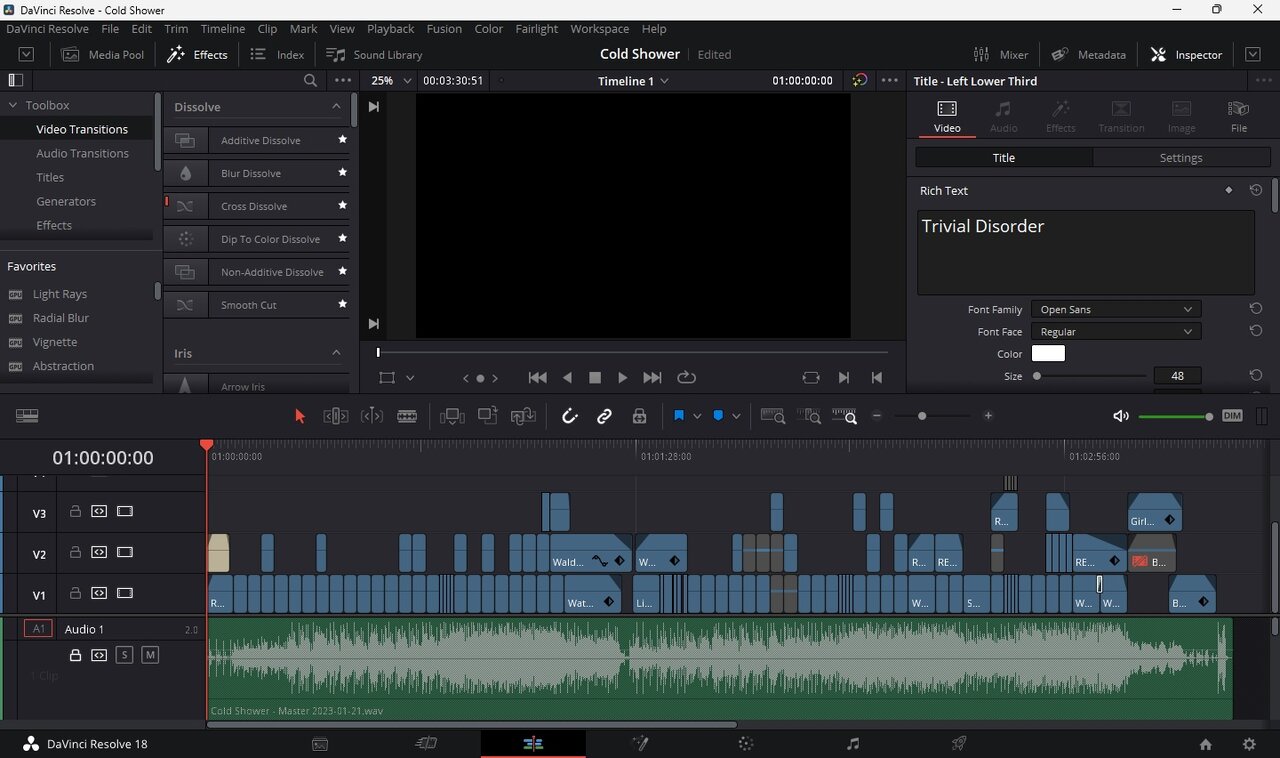Open the Color page icon in bottom bar

[x=746, y=744]
